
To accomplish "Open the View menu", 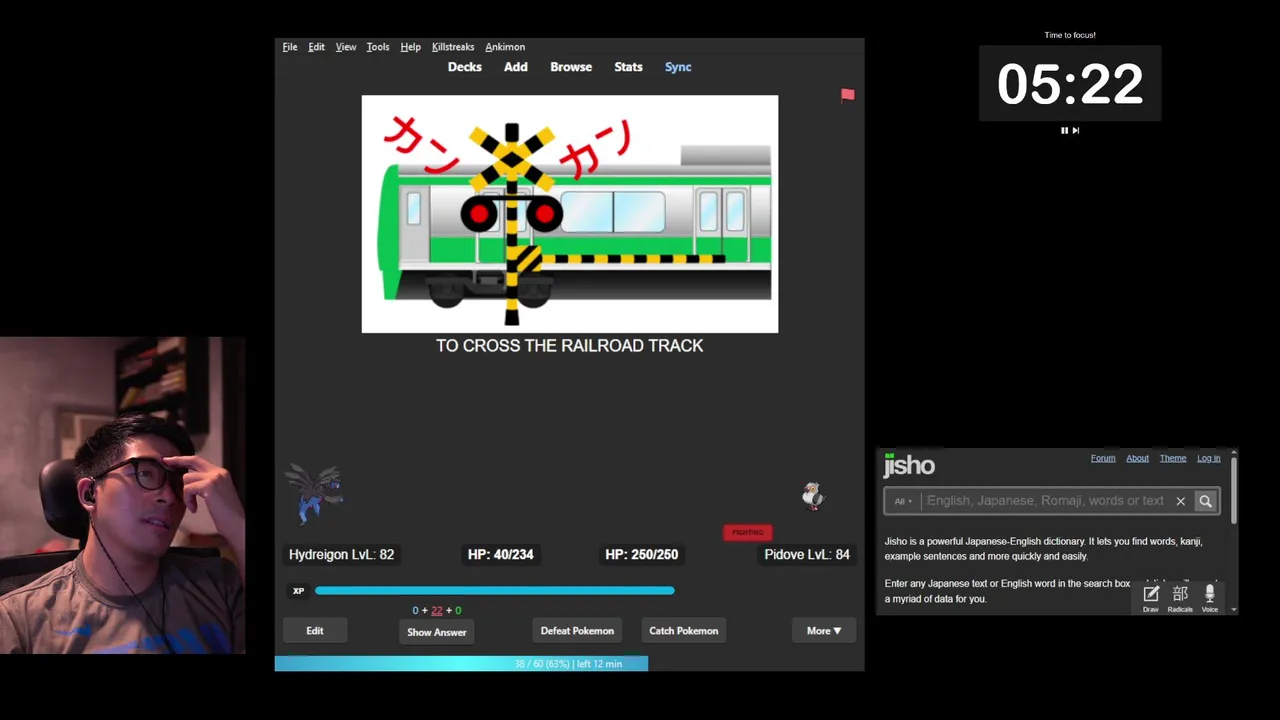I will (x=346, y=47).
